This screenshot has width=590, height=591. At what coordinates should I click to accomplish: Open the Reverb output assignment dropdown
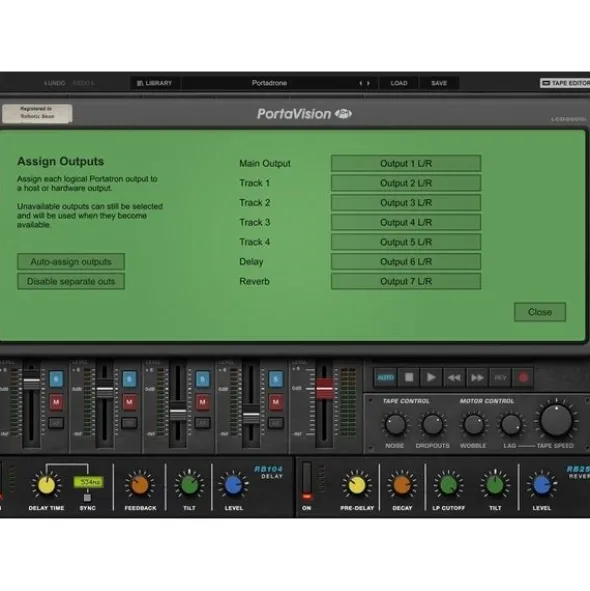coord(406,281)
